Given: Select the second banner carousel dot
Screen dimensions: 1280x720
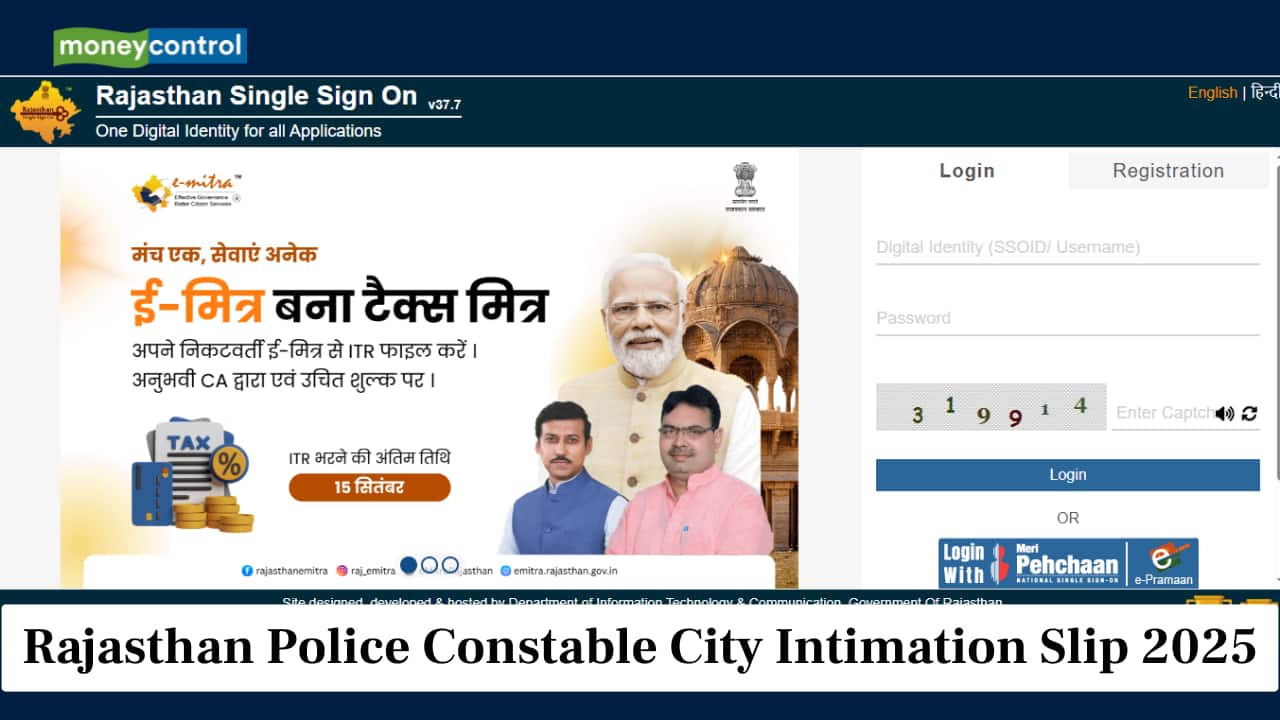Looking at the screenshot, I should click(x=429, y=565).
